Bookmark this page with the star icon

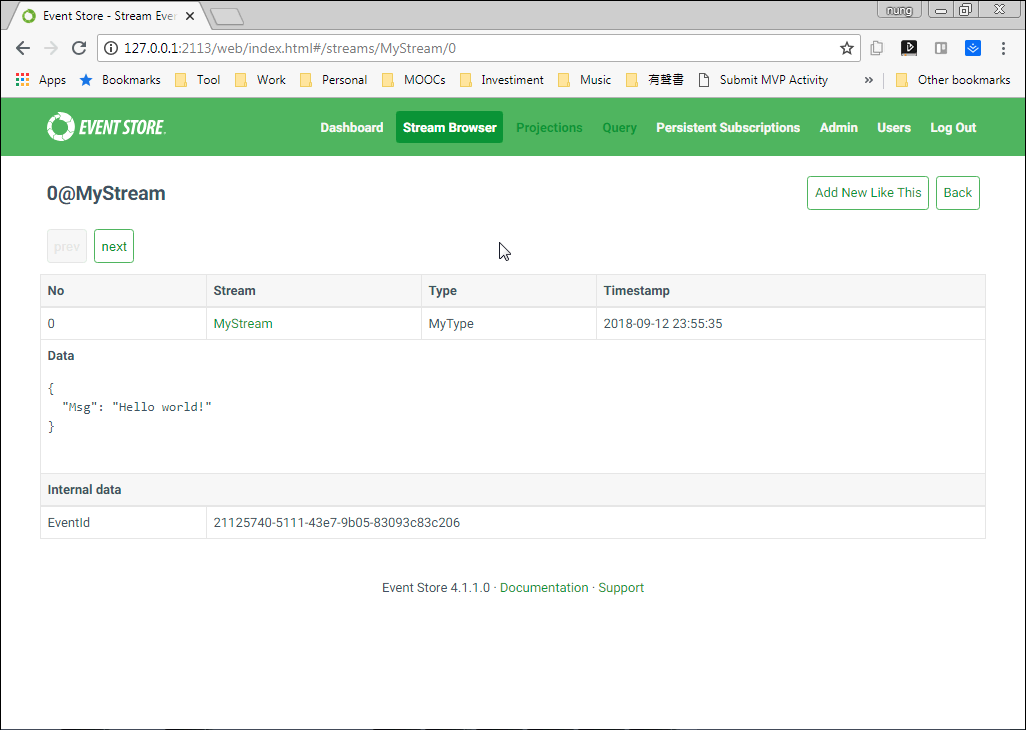[x=847, y=48]
